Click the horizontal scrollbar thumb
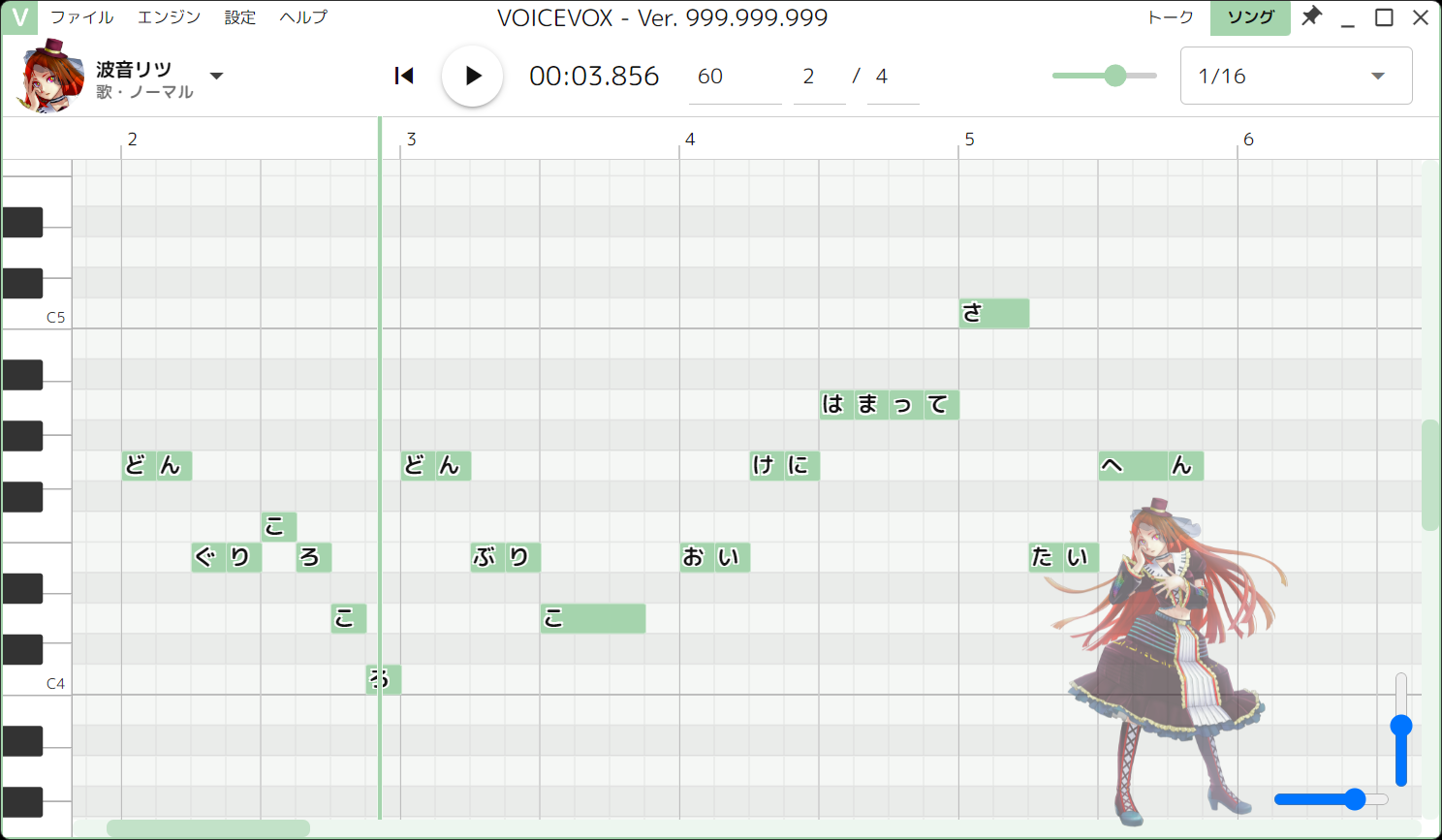The height and width of the screenshot is (840, 1442). pos(208,828)
